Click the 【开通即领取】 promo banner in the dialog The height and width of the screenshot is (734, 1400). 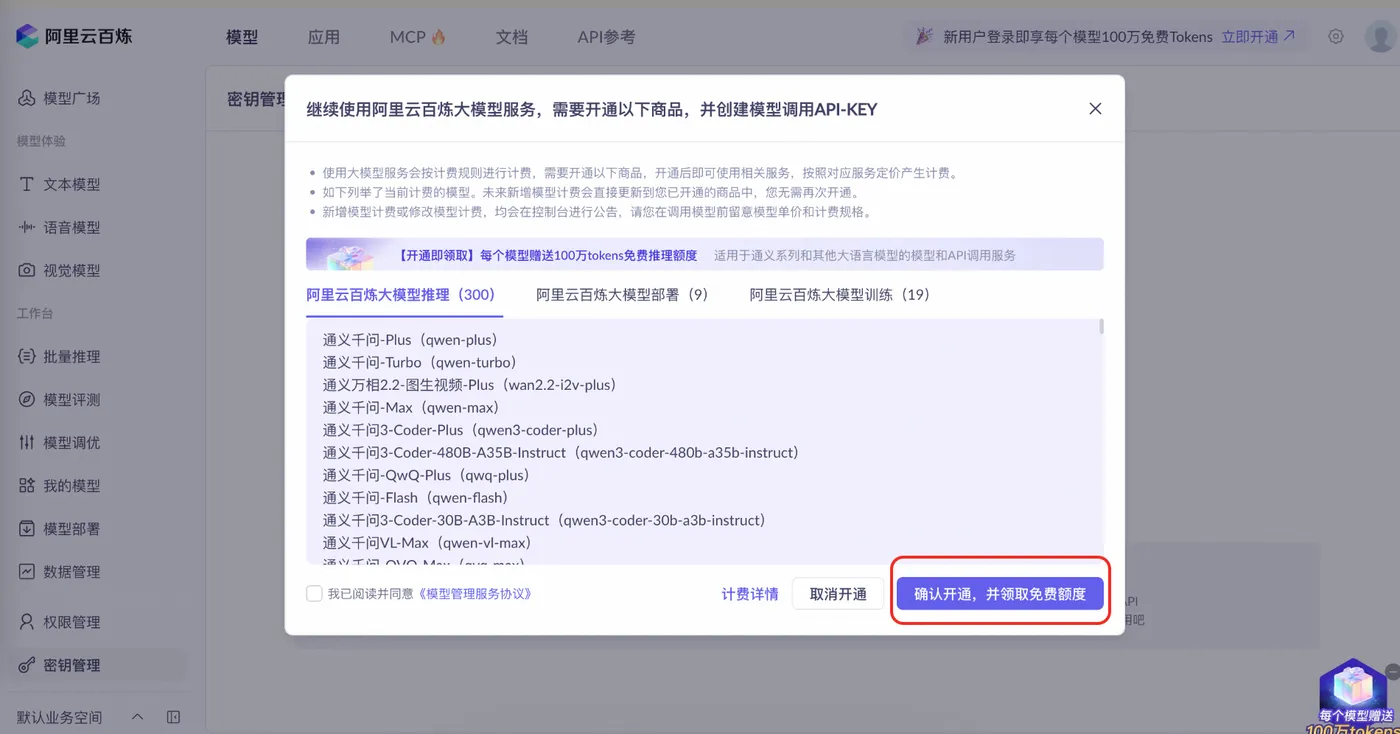coord(705,254)
